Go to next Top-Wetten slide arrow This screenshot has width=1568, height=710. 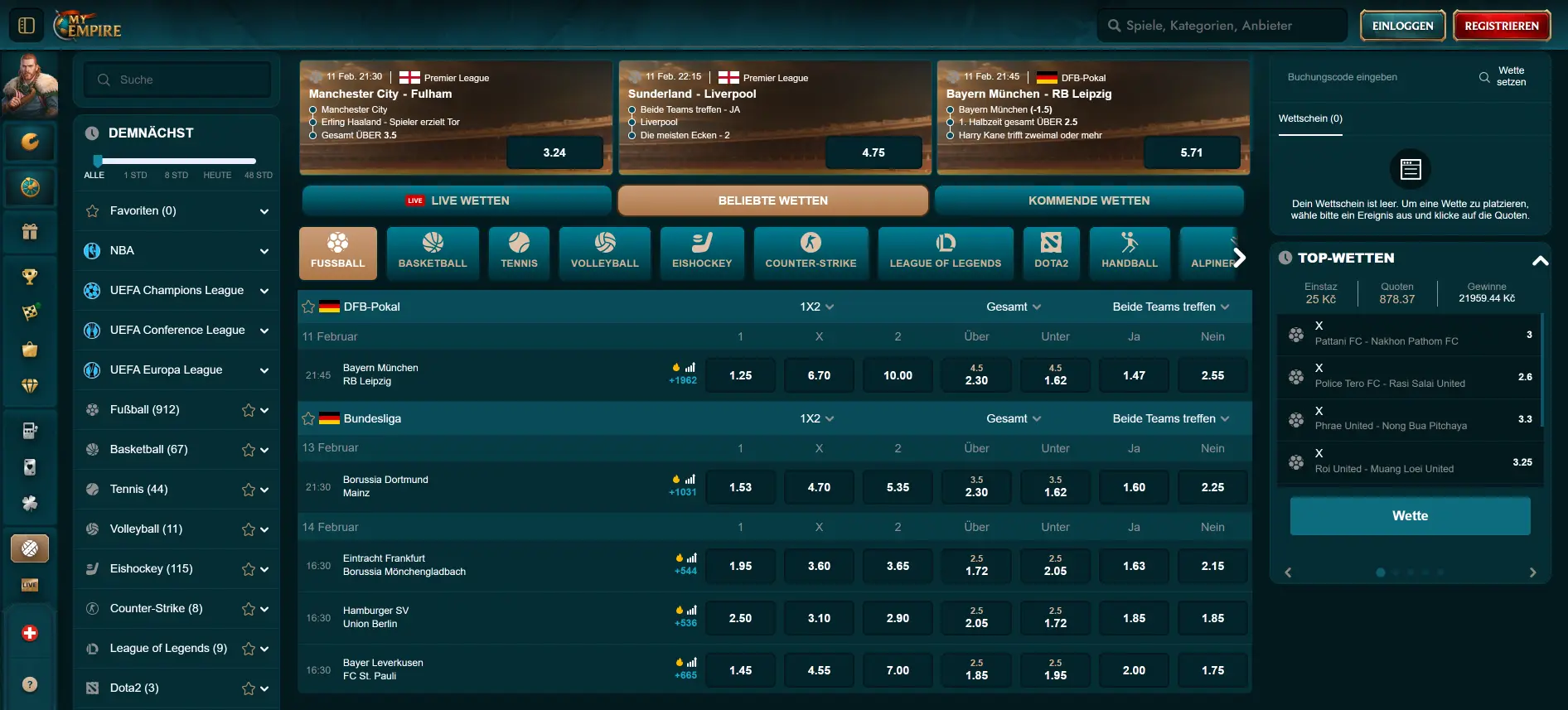(x=1532, y=572)
